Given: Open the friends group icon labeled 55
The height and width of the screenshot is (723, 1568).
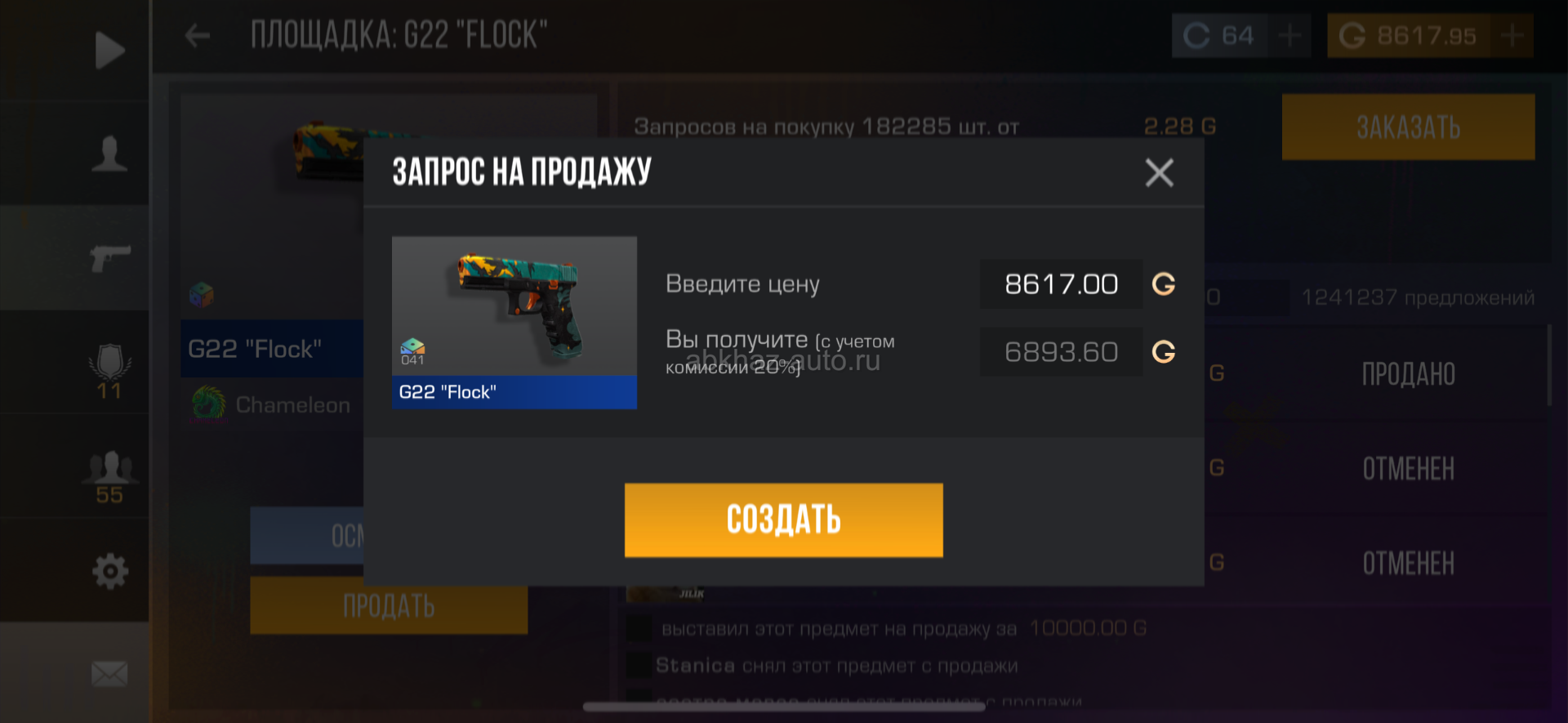Looking at the screenshot, I should [x=109, y=477].
